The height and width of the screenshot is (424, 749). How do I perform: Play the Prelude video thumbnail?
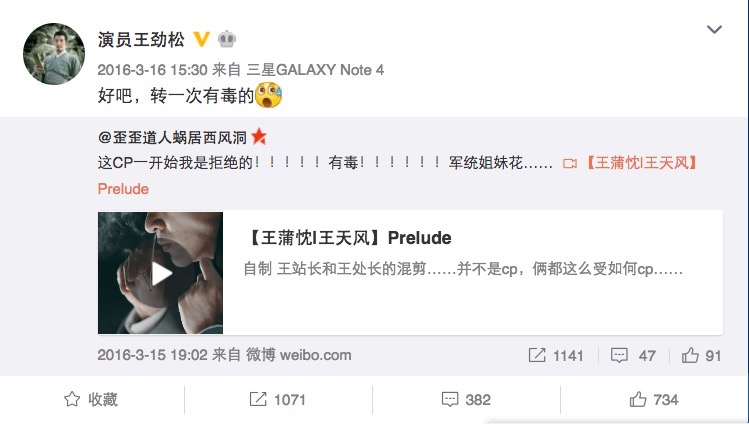click(x=160, y=273)
